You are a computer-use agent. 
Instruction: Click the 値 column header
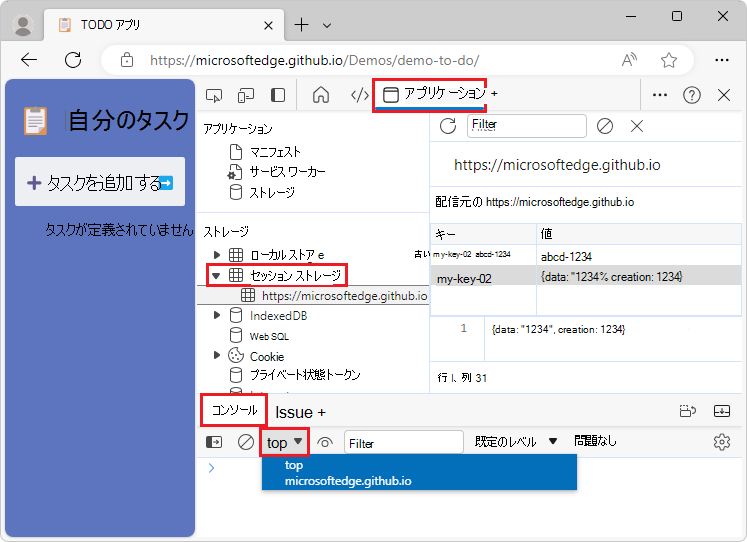638,234
